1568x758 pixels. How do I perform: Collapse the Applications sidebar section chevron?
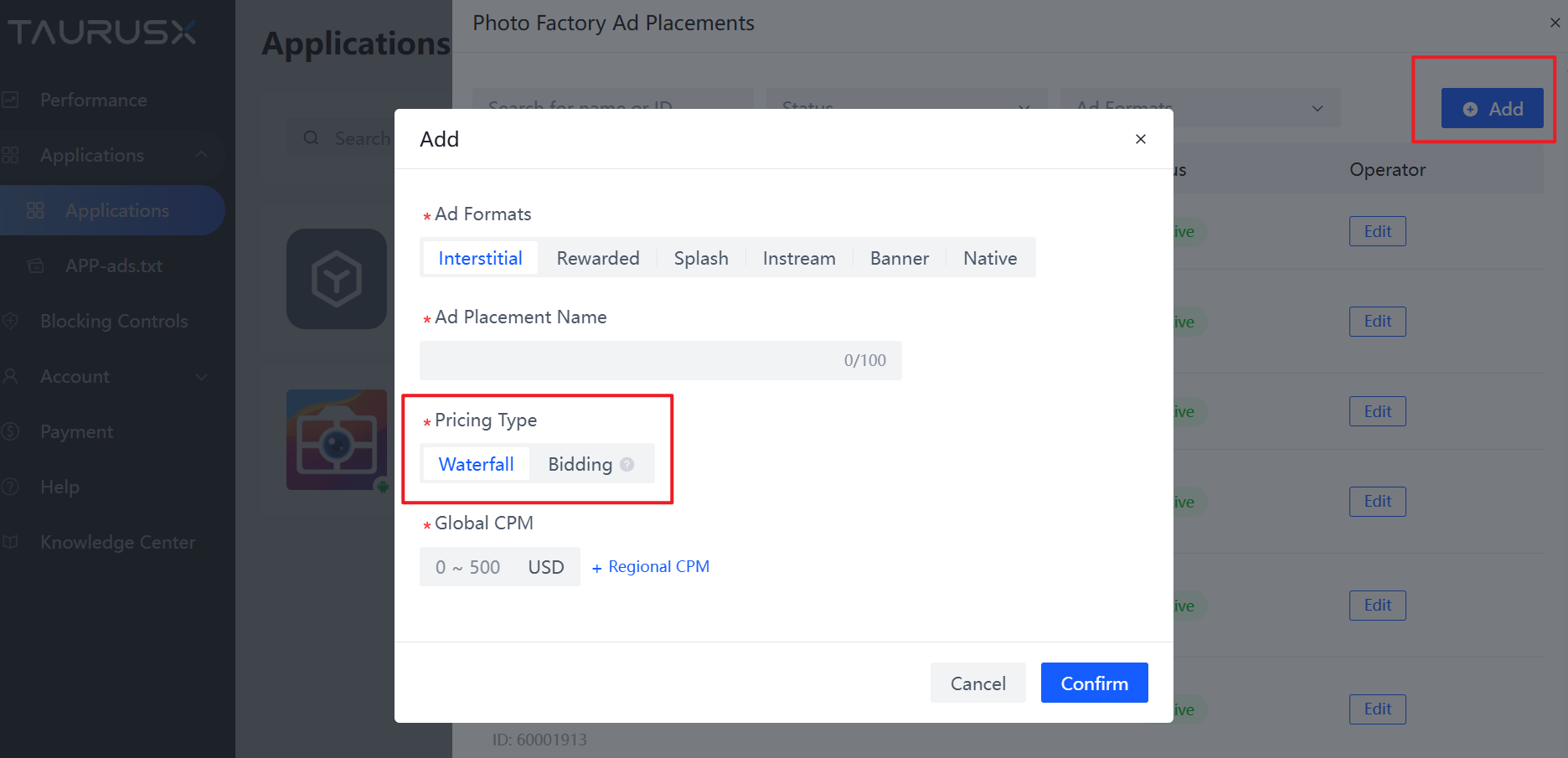201,155
